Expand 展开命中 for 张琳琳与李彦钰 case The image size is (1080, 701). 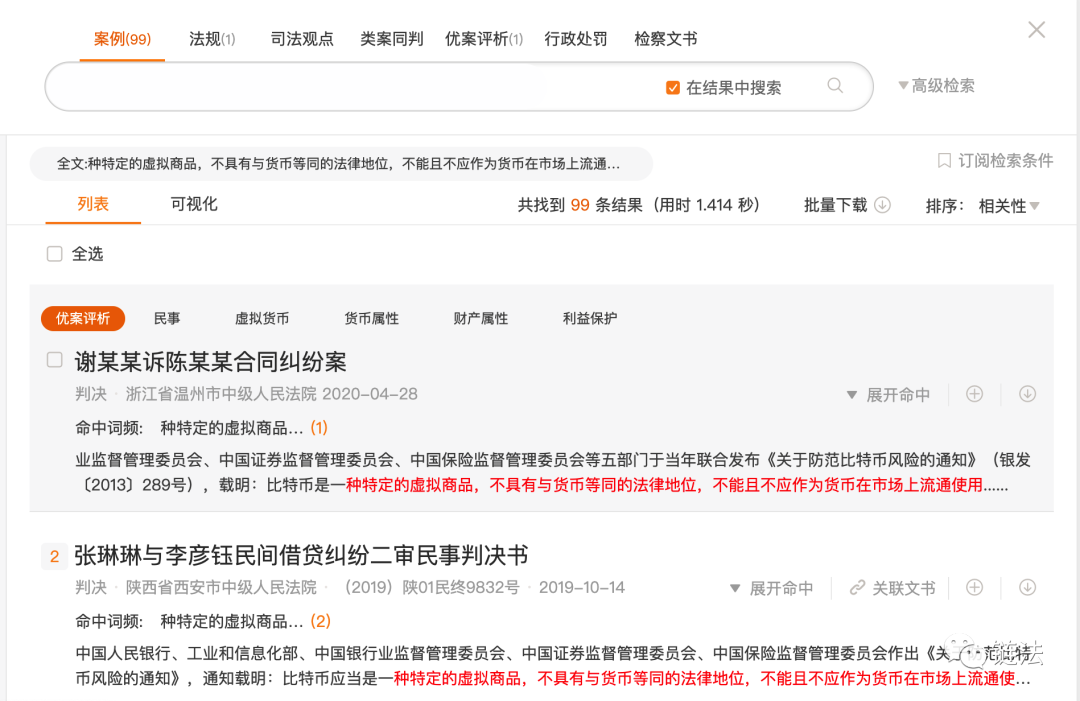[x=771, y=588]
